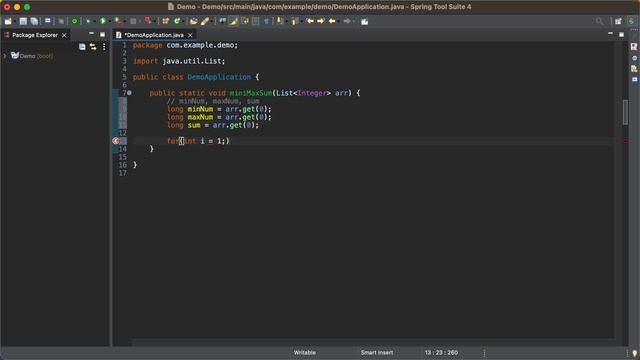The width and height of the screenshot is (640, 360).
Task: Toggle Link with Editor in Package Explorer
Action: pos(93,47)
